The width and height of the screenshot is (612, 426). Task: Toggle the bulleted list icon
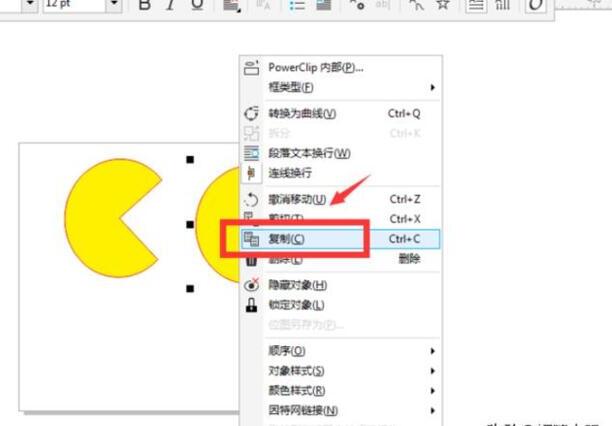click(297, 5)
